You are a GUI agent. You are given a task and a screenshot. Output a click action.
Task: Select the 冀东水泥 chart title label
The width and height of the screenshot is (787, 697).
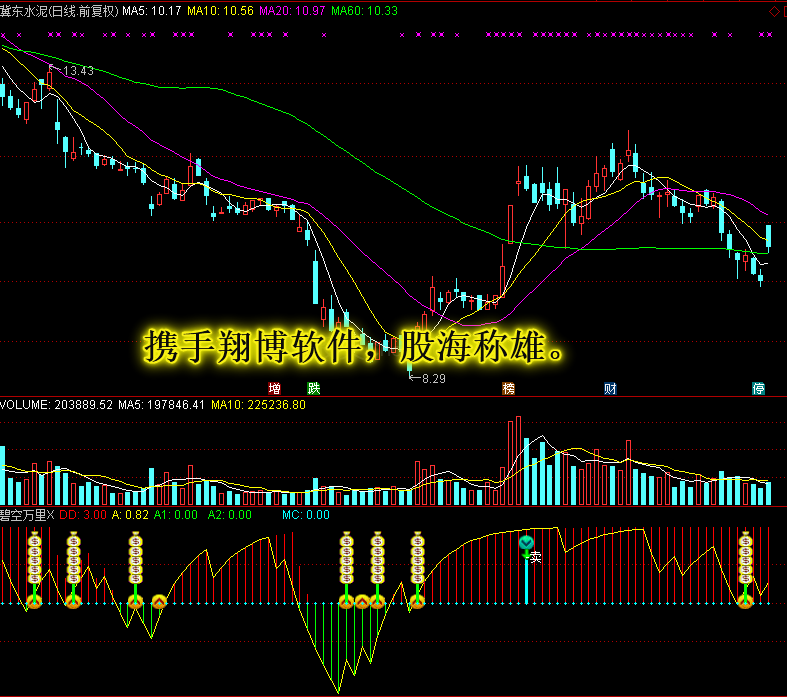tap(59, 11)
